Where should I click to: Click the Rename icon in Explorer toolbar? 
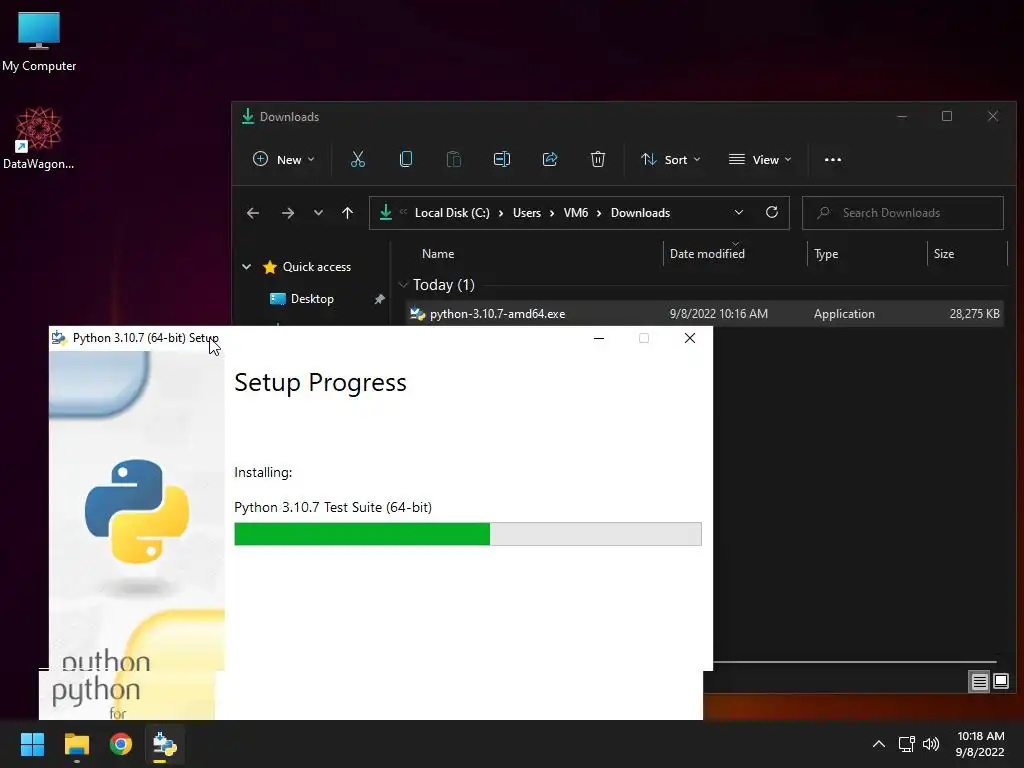coord(502,159)
